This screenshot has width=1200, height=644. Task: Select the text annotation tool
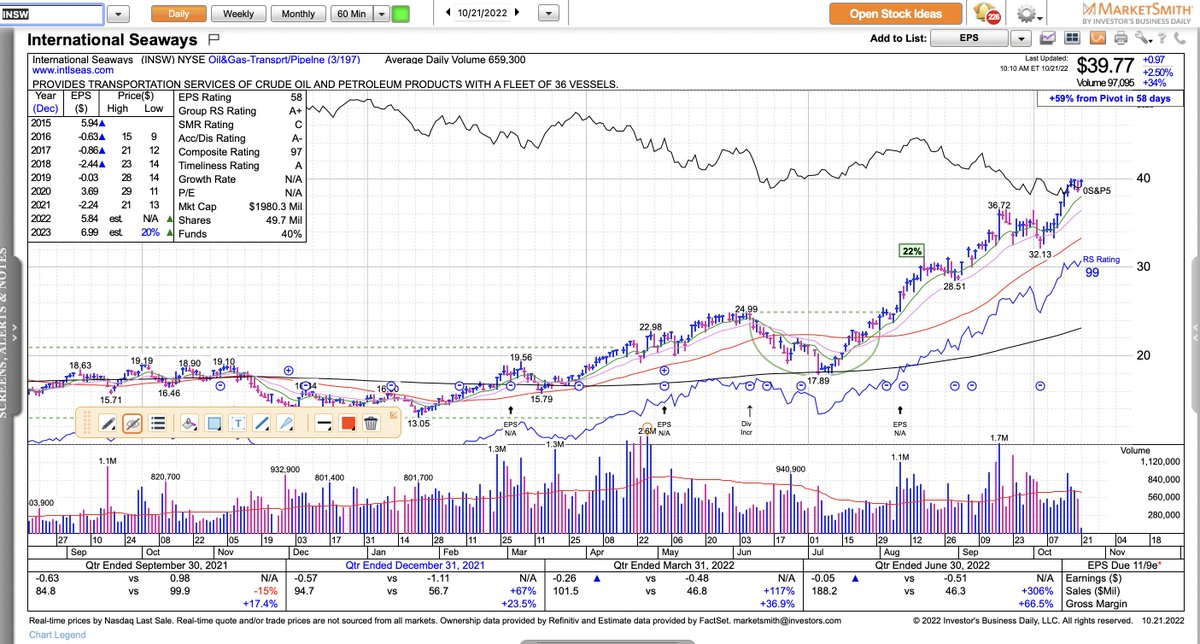coord(238,423)
